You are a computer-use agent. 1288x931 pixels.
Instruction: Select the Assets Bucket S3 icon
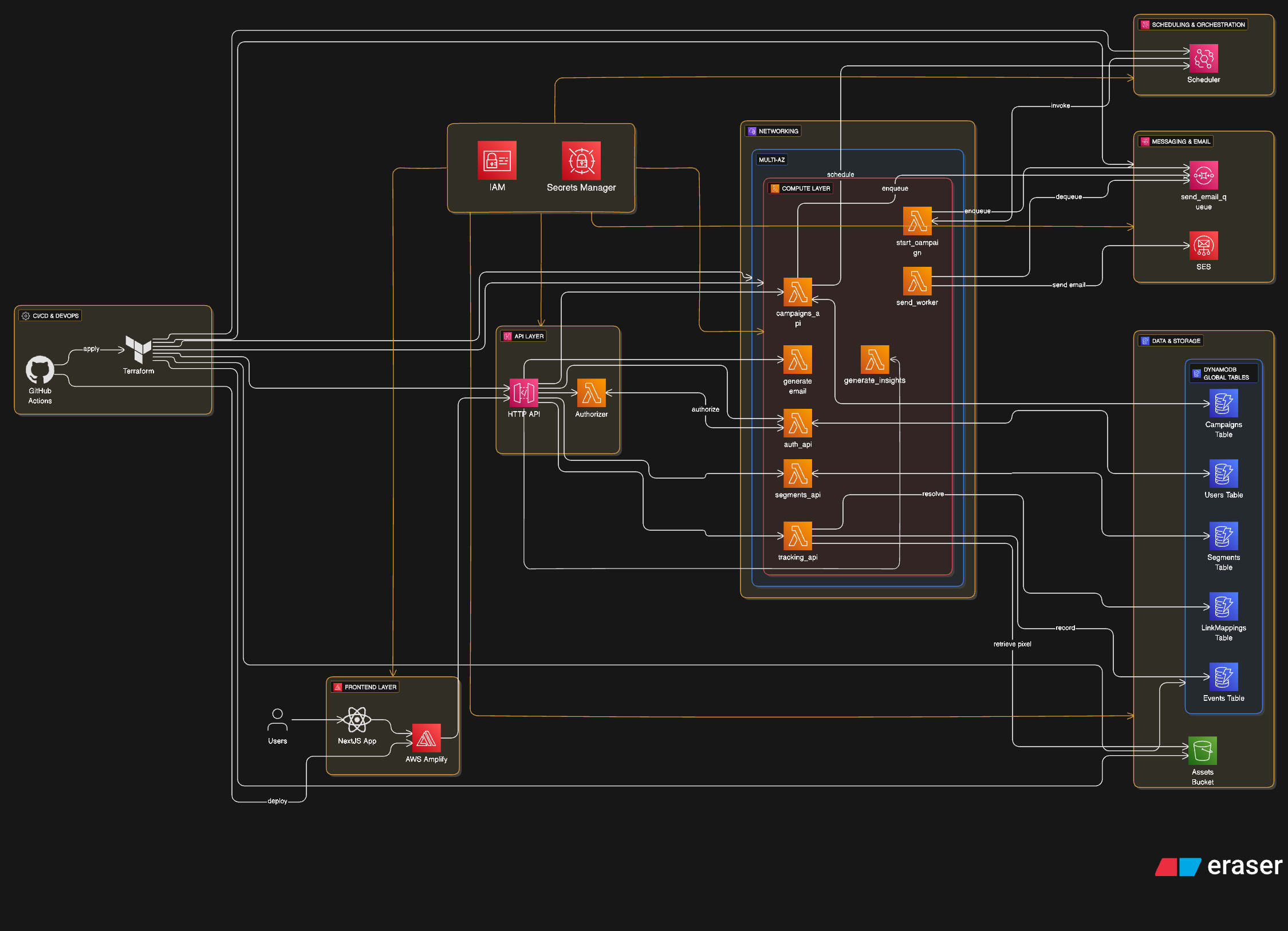[1202, 751]
